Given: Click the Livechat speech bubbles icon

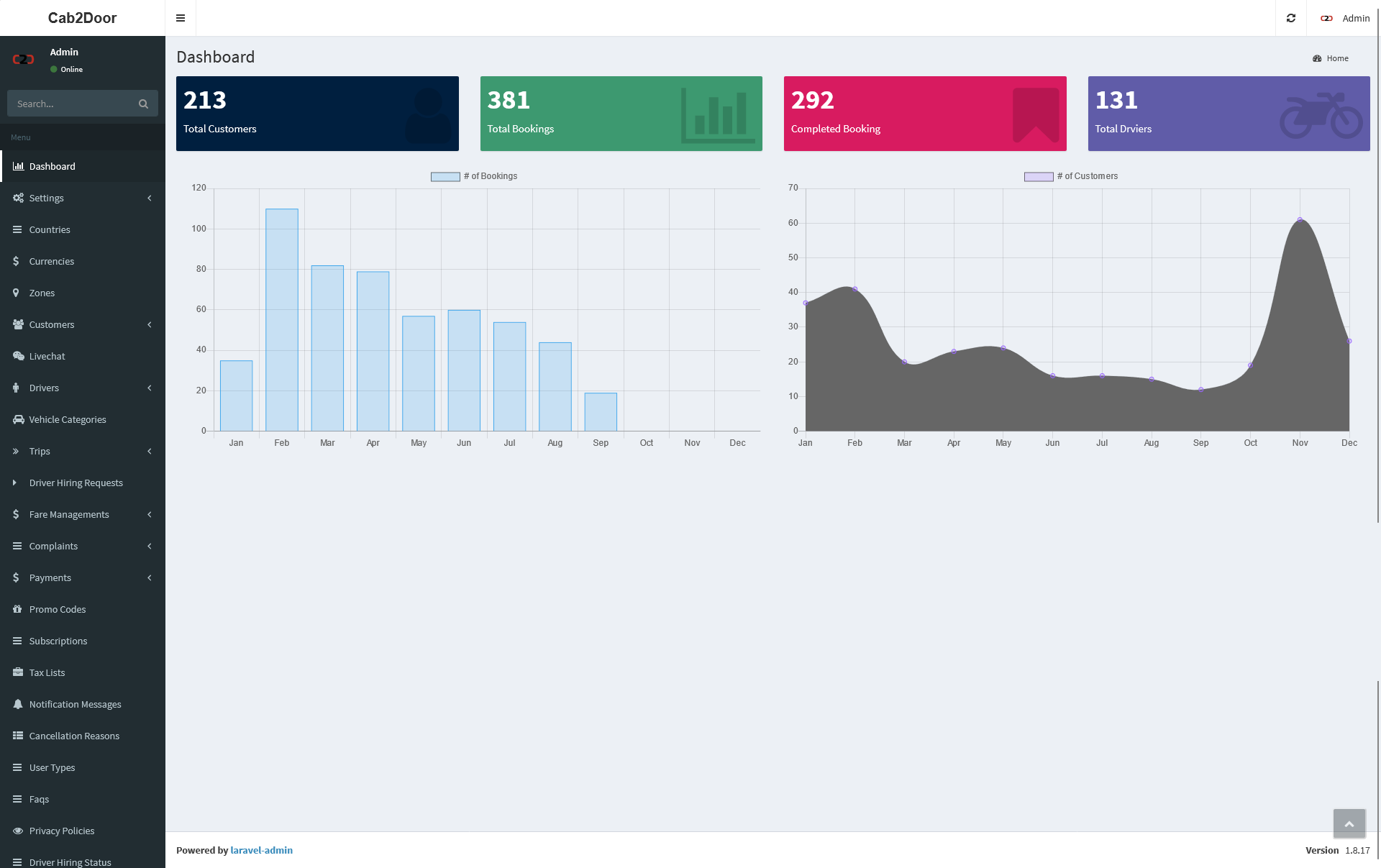Looking at the screenshot, I should click(18, 356).
